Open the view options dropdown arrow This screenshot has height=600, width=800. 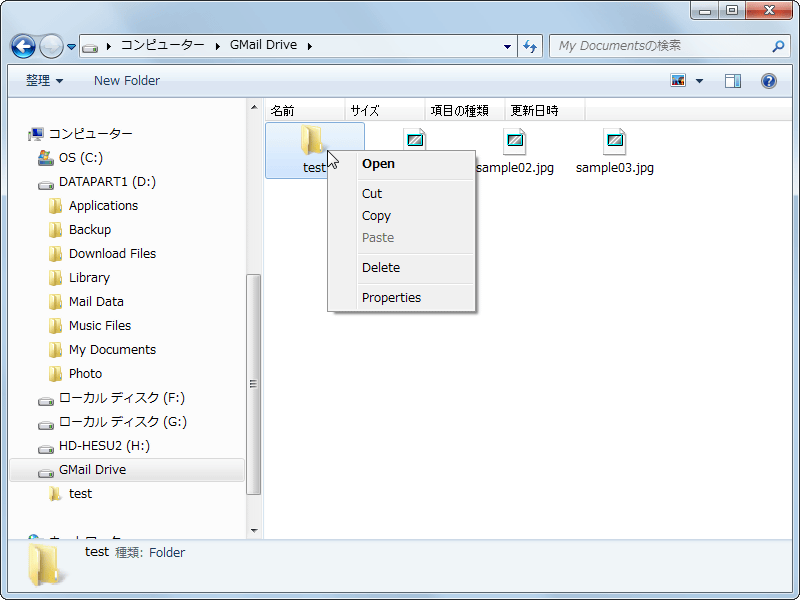[699, 81]
